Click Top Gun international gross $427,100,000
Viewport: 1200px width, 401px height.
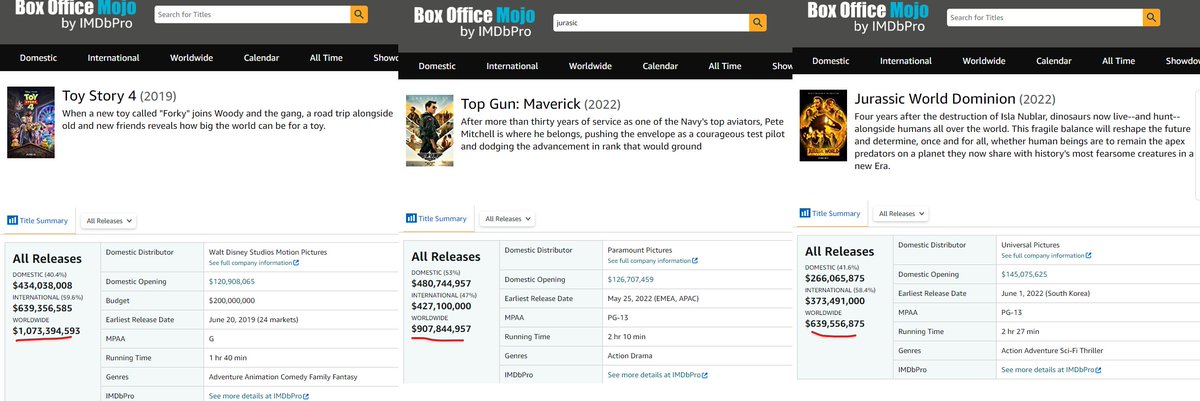coord(441,307)
